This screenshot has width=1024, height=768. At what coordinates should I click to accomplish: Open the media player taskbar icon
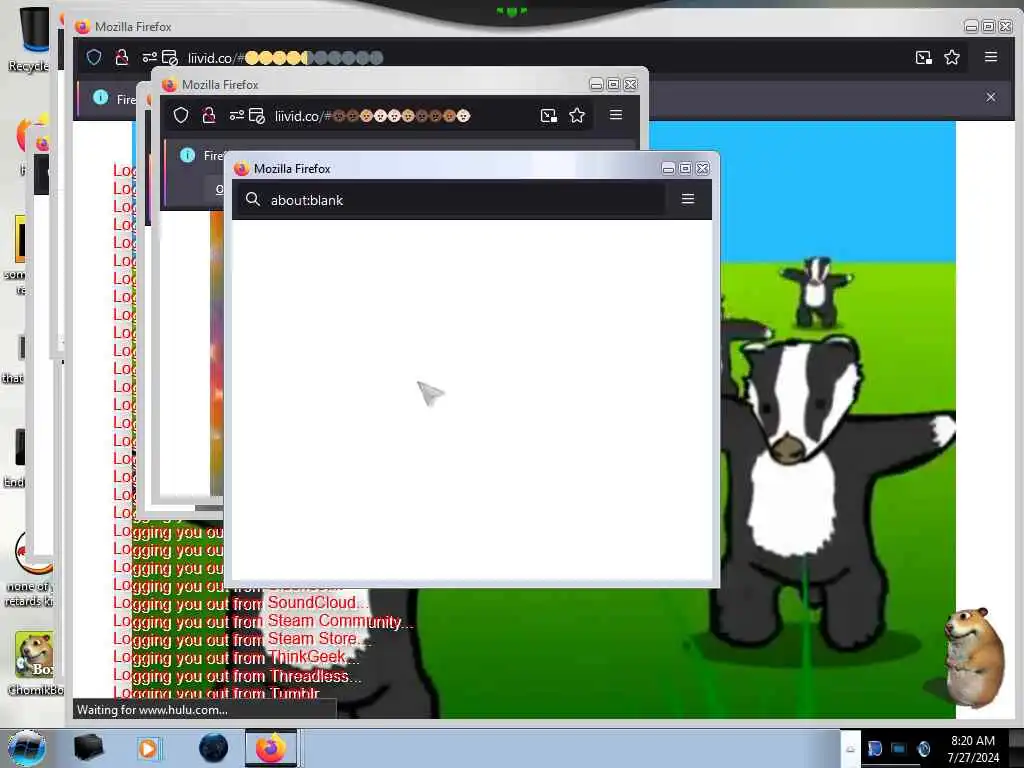click(x=148, y=748)
